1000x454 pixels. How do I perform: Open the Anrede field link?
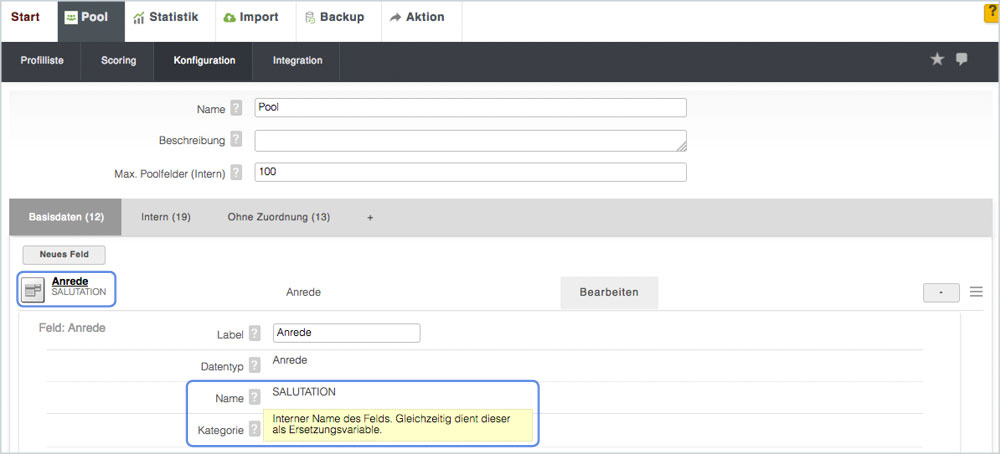70,282
